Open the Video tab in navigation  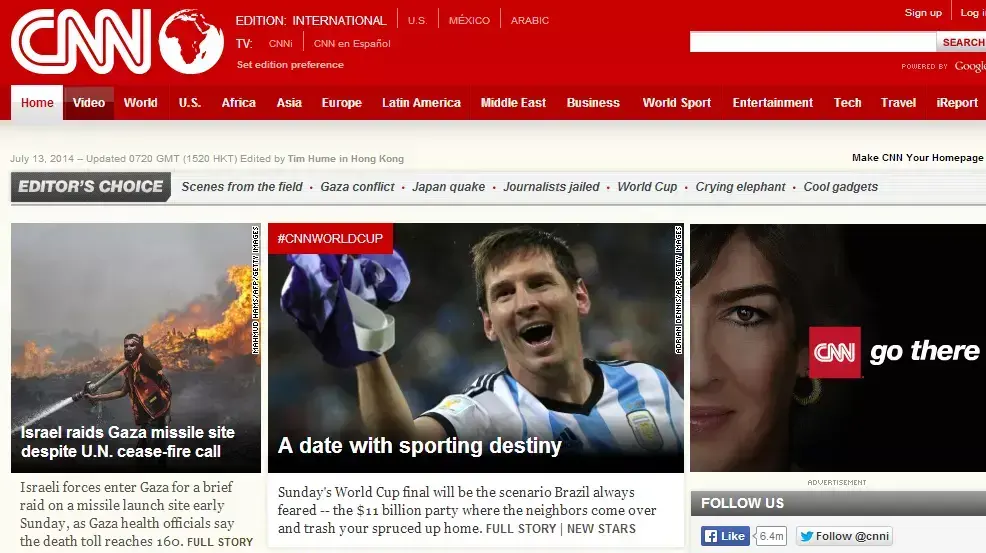(x=89, y=103)
